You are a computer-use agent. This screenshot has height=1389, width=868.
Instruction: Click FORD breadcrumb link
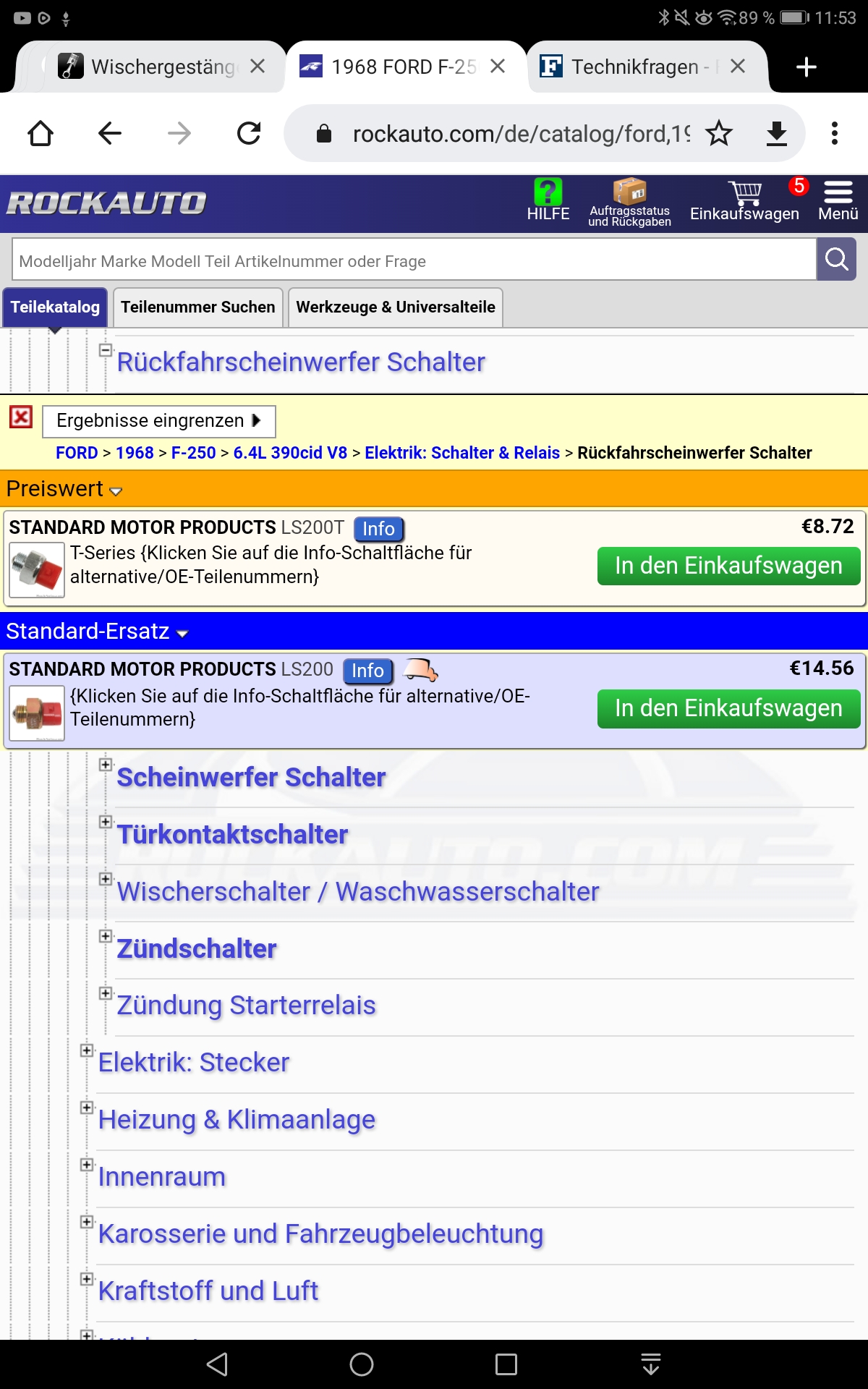pos(77,453)
